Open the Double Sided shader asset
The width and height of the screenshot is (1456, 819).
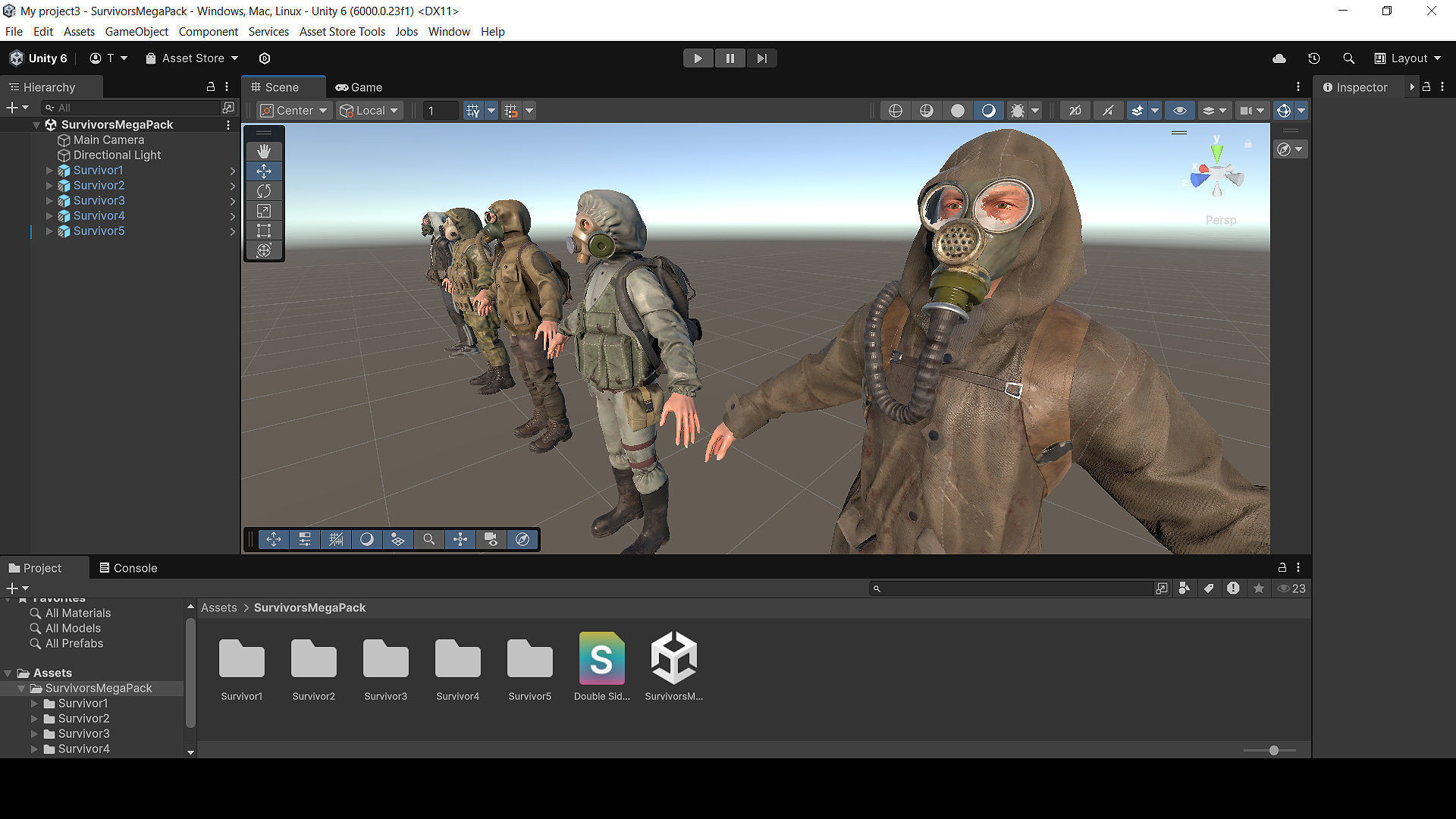601,667
